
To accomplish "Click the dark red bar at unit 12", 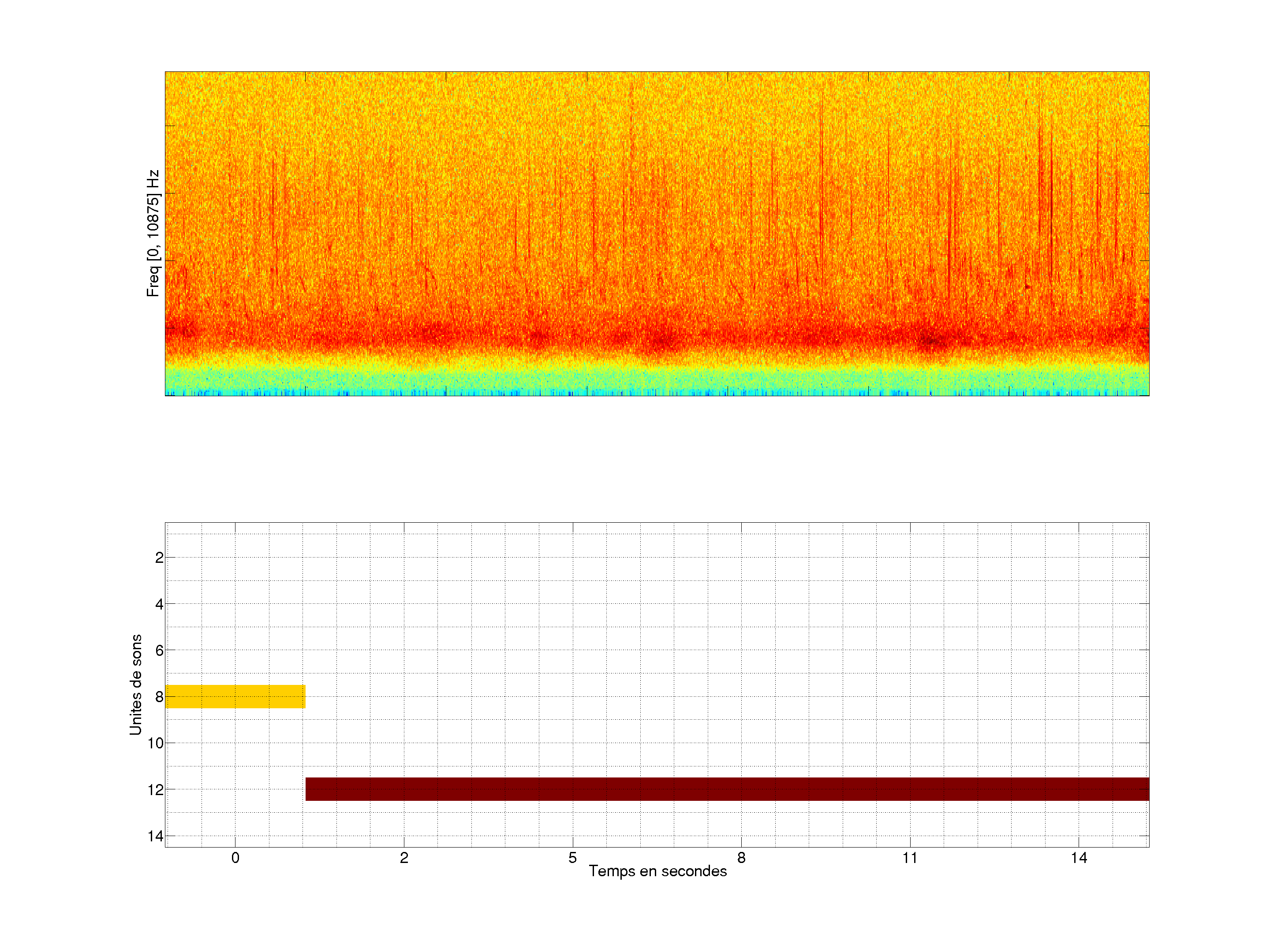I will [x=727, y=789].
